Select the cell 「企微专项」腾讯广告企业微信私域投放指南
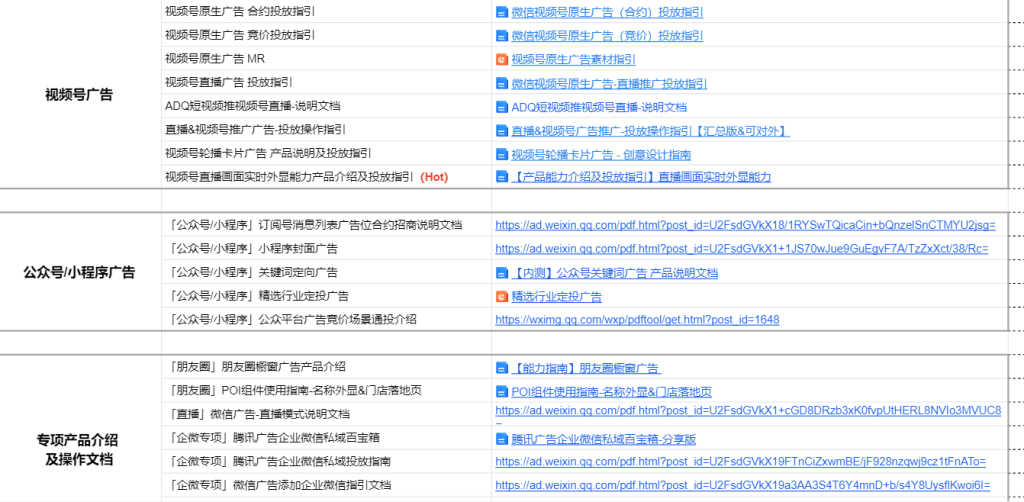Screen dimensions: 1024x502 coord(327,462)
